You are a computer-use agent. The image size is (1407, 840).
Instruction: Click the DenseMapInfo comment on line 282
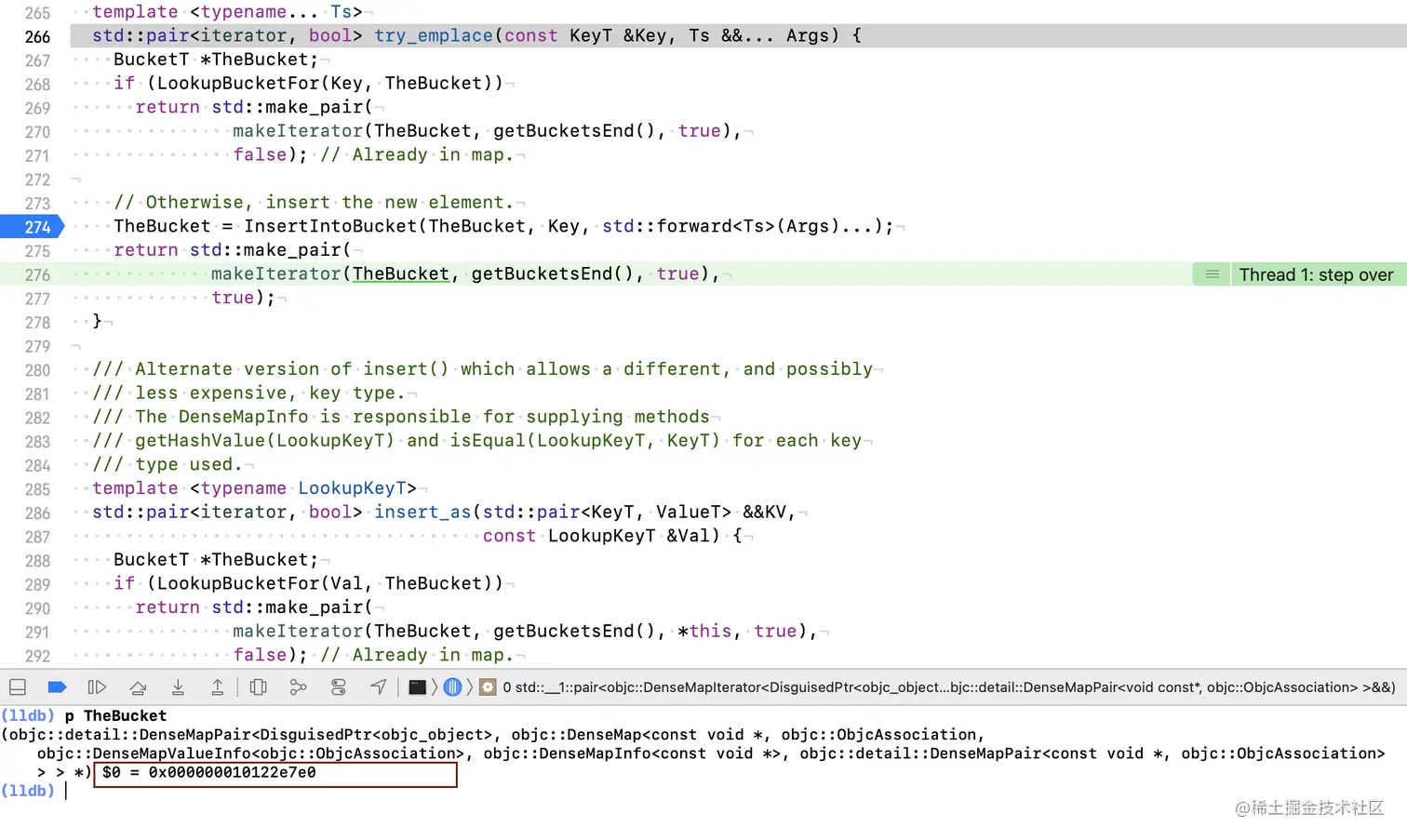pyautogui.click(x=400, y=417)
